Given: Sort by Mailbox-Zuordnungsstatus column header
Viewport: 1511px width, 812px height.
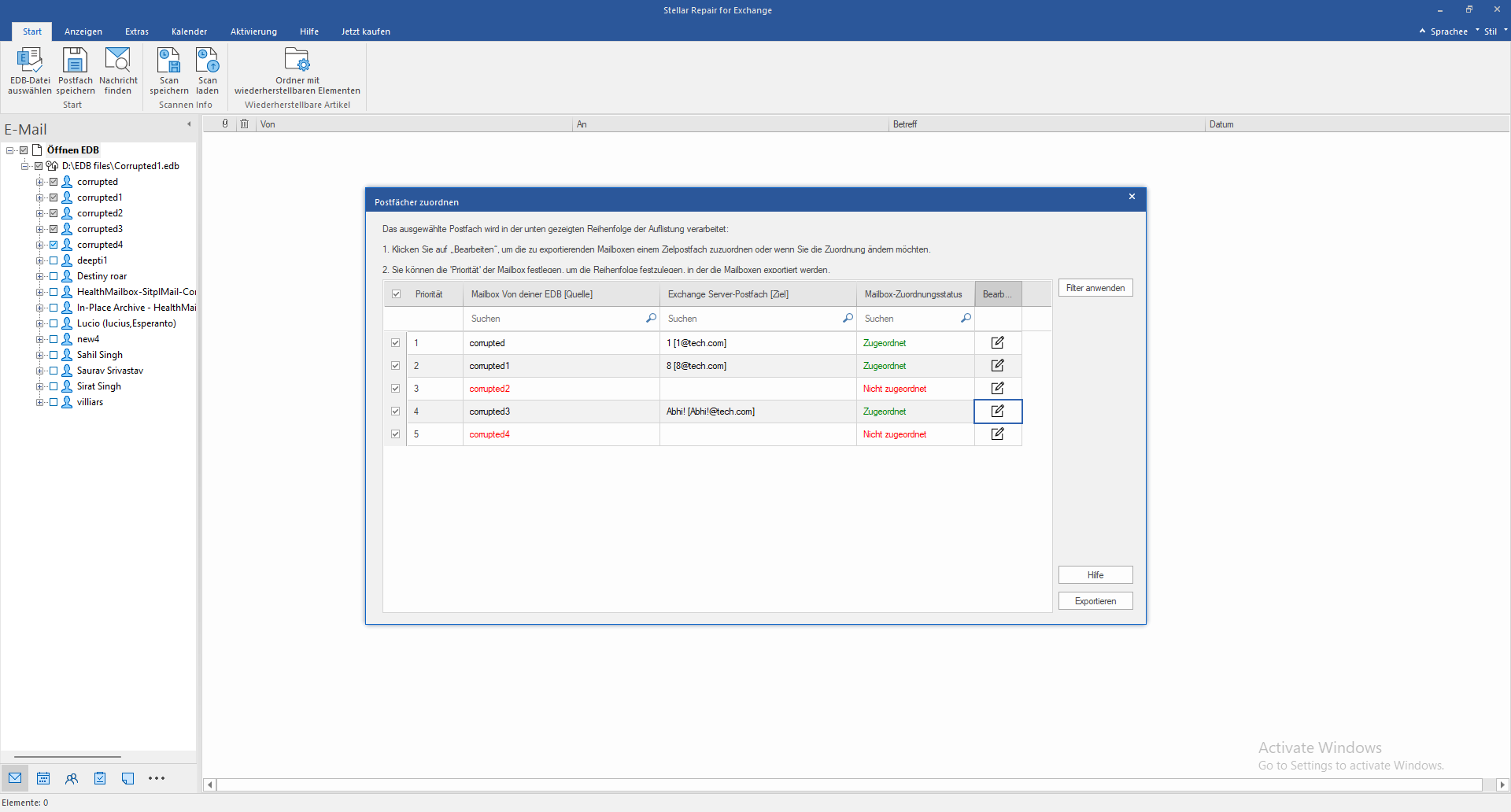Looking at the screenshot, I should tap(915, 294).
